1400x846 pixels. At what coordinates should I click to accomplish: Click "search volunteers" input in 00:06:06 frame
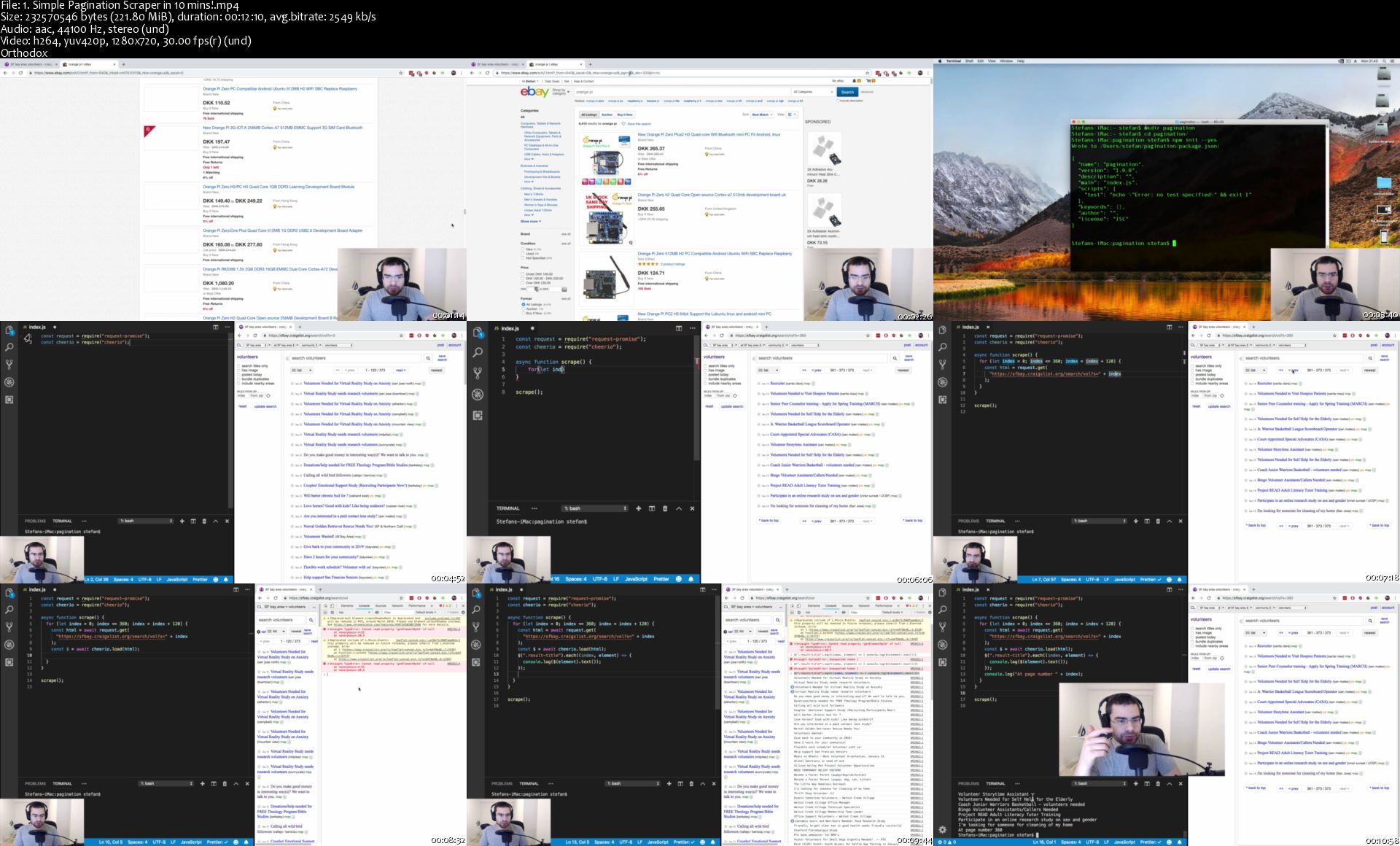822,358
